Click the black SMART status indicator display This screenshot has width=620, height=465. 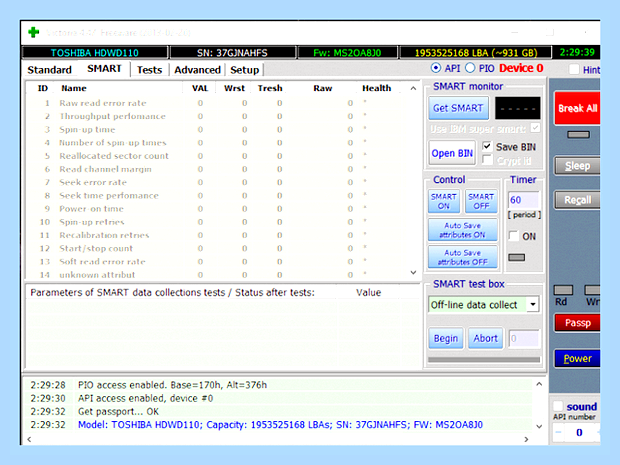click(x=517, y=108)
